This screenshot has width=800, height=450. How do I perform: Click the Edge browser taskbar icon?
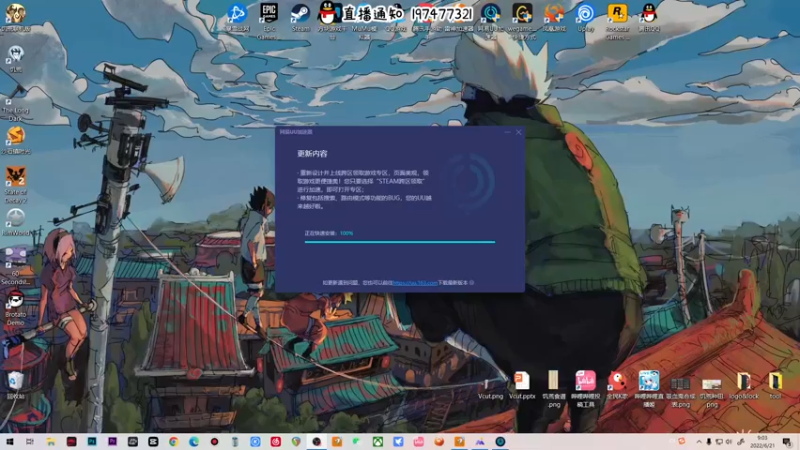[x=194, y=441]
